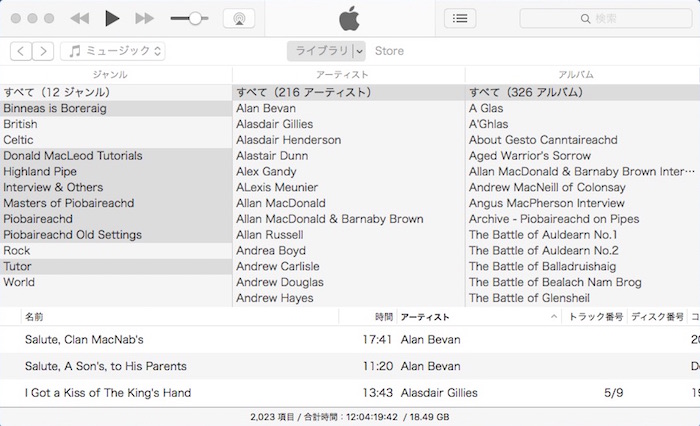Adjust the volume slider knob
Screen dimensions: 700x426
[194, 18]
